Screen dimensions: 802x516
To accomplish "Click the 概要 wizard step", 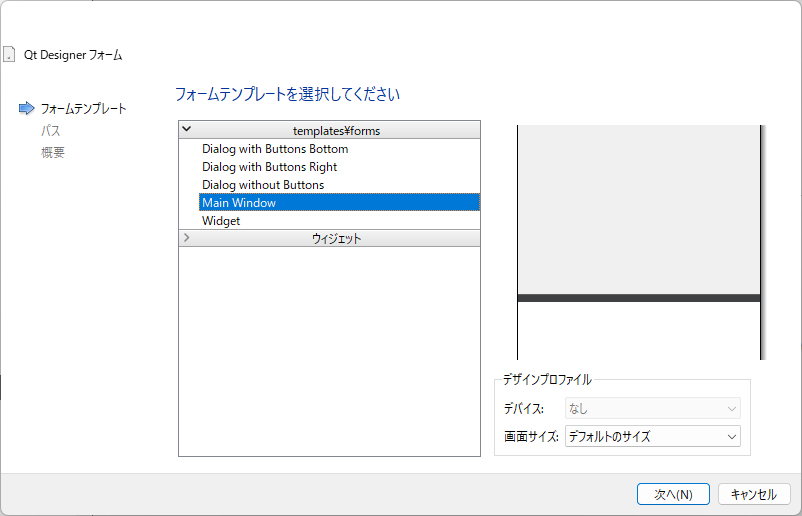I will 53,152.
